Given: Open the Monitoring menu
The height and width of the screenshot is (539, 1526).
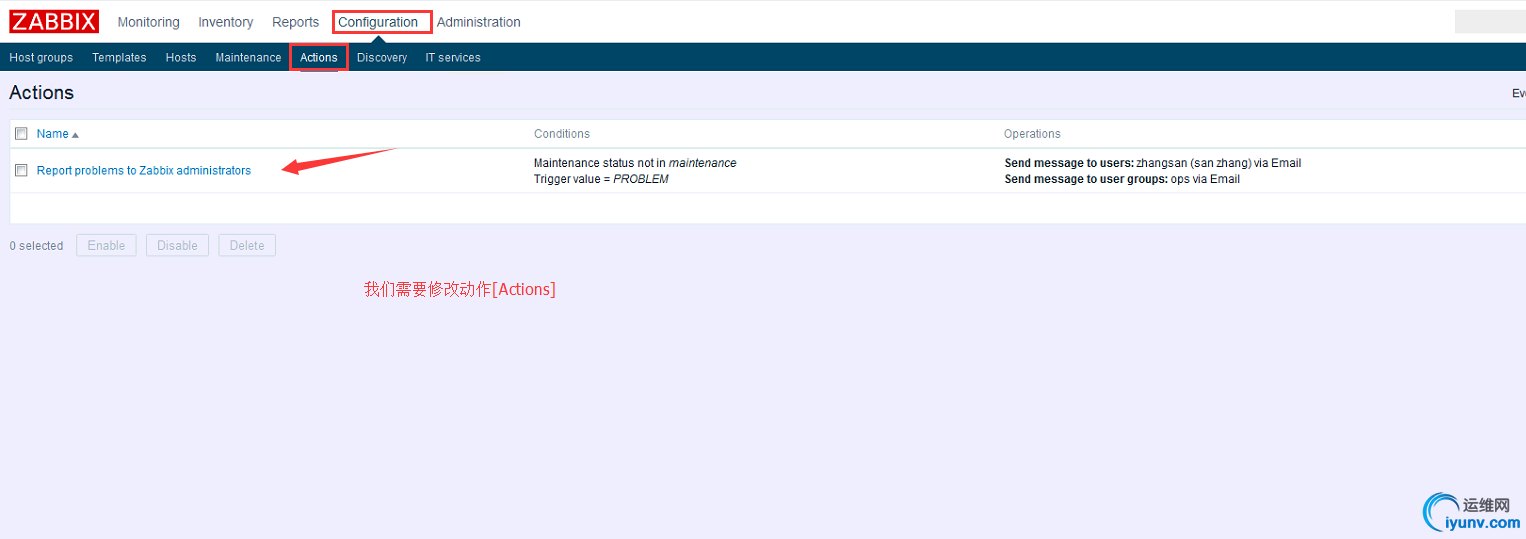Looking at the screenshot, I should [x=148, y=22].
